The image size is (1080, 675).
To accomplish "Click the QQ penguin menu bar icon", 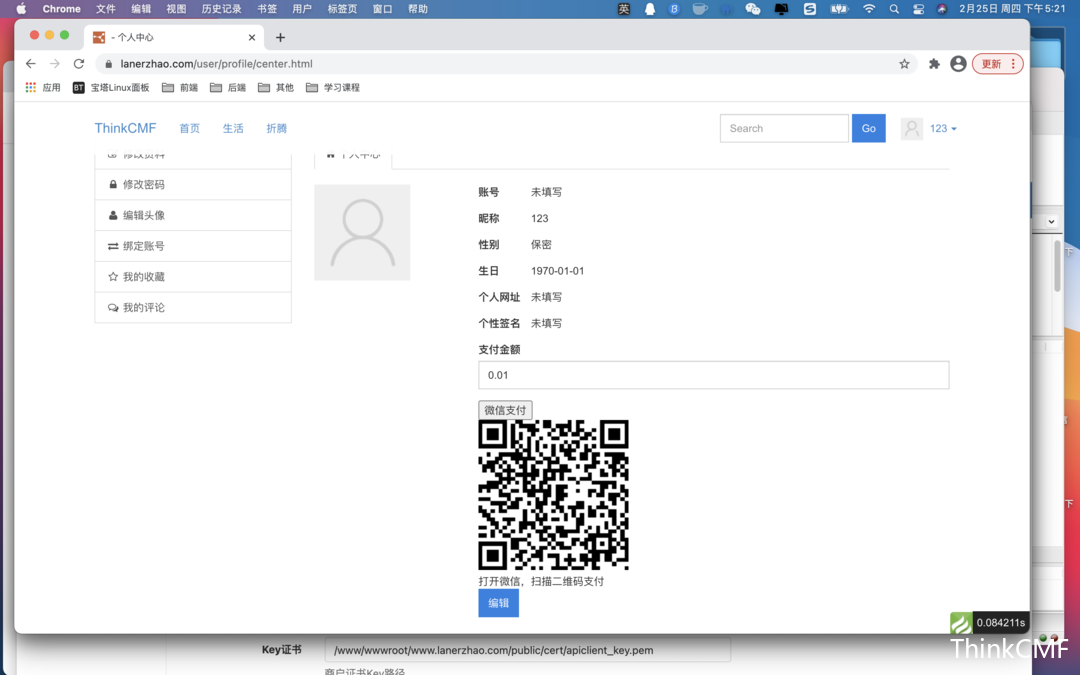I will (650, 9).
